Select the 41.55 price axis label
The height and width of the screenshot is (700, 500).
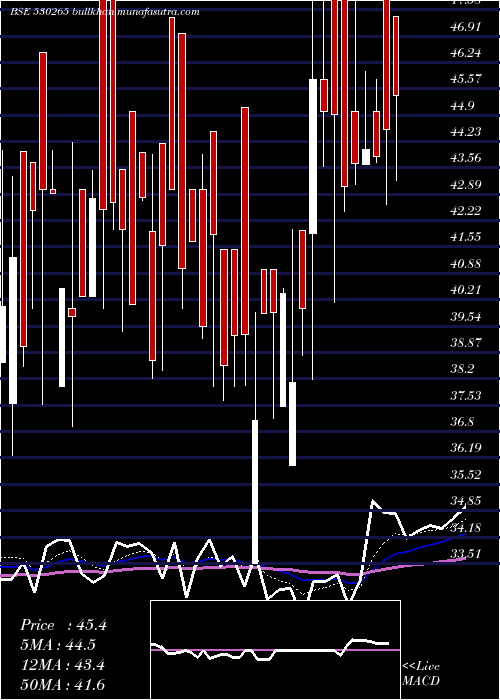pos(466,237)
